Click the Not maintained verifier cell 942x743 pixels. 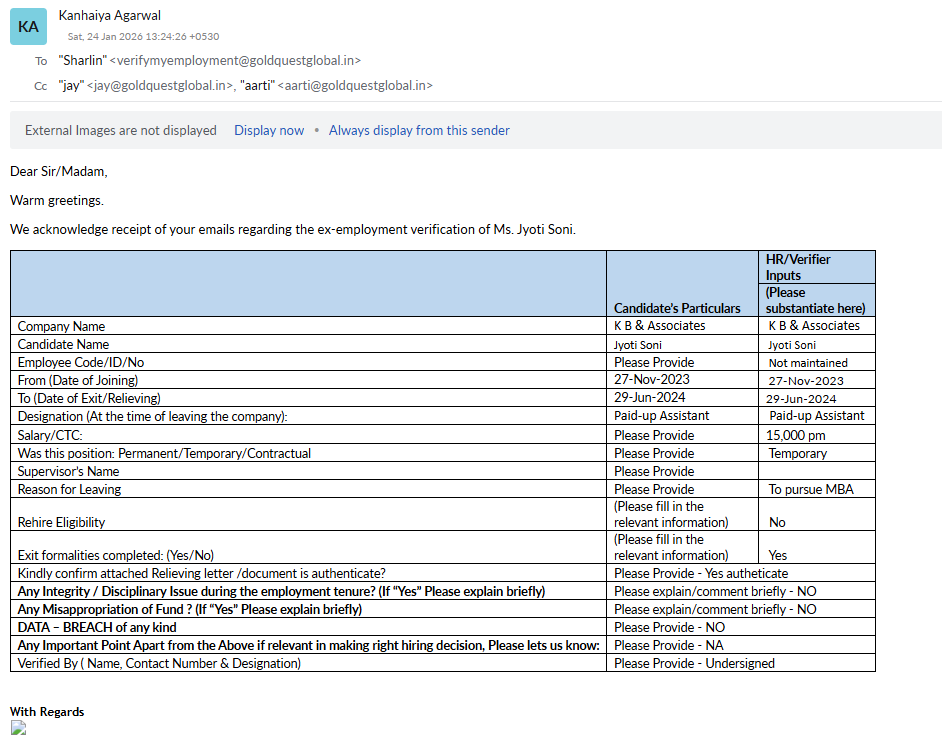[x=808, y=363]
